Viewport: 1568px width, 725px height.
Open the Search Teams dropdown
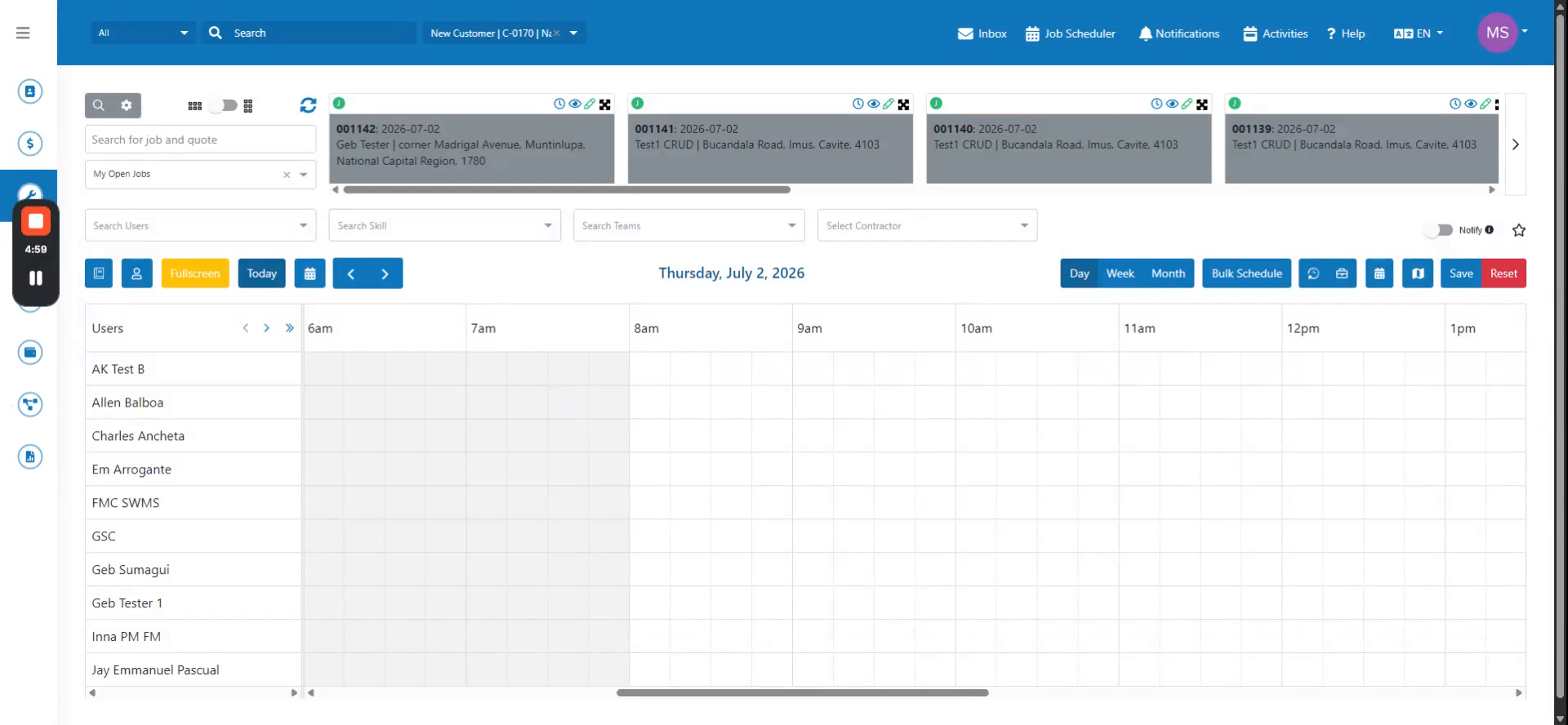tap(688, 225)
